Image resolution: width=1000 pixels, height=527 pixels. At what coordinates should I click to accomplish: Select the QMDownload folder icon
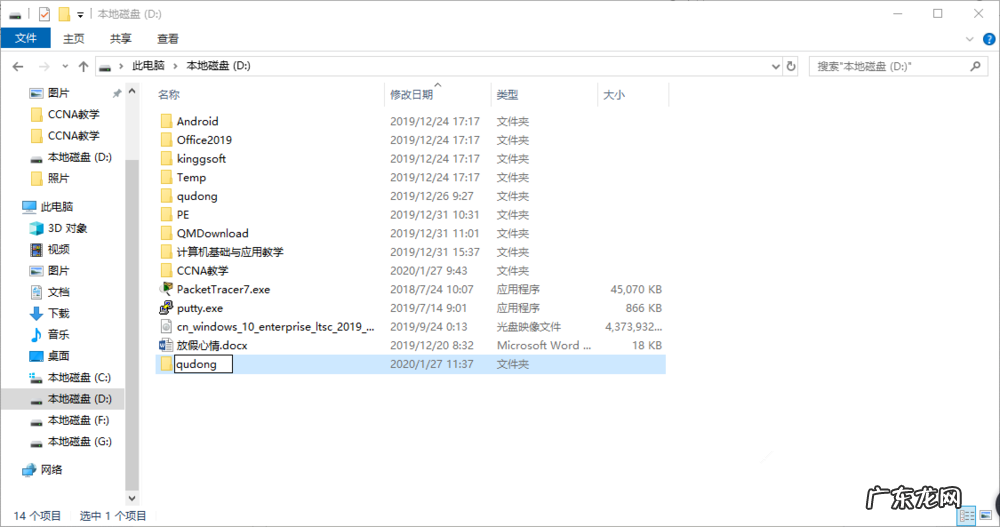point(166,234)
